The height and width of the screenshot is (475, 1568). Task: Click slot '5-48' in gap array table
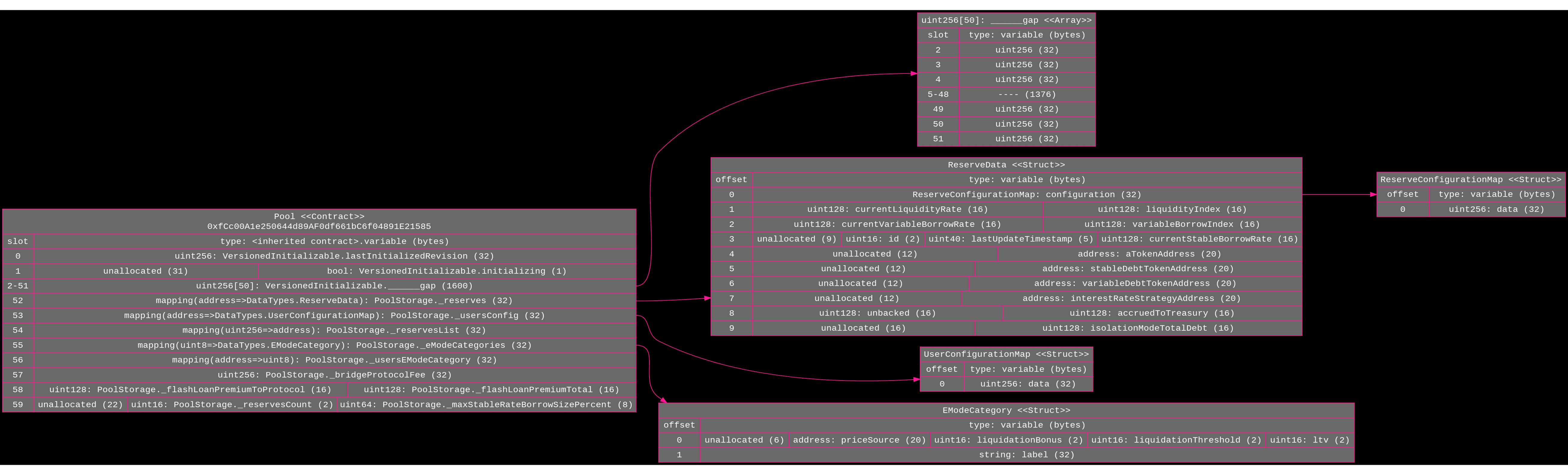point(938,95)
